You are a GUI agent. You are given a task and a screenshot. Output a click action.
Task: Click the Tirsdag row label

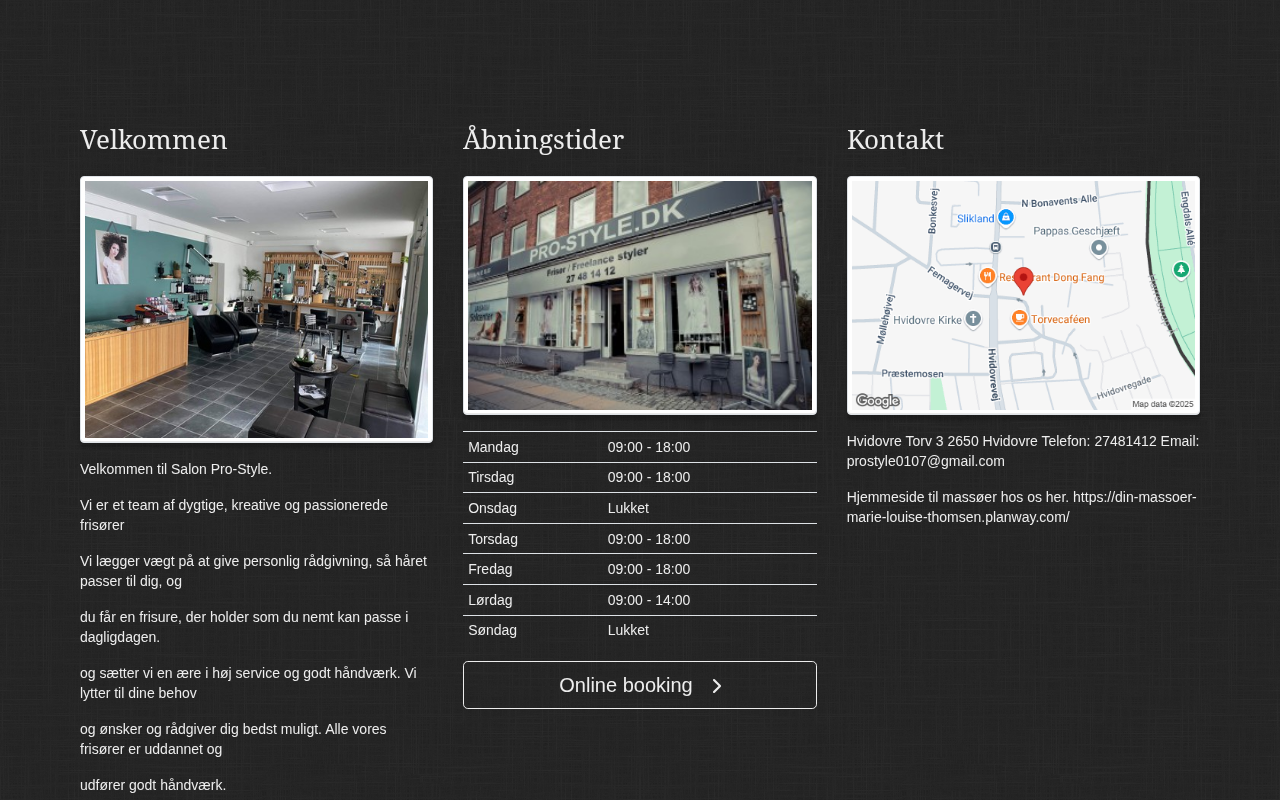pos(491,477)
